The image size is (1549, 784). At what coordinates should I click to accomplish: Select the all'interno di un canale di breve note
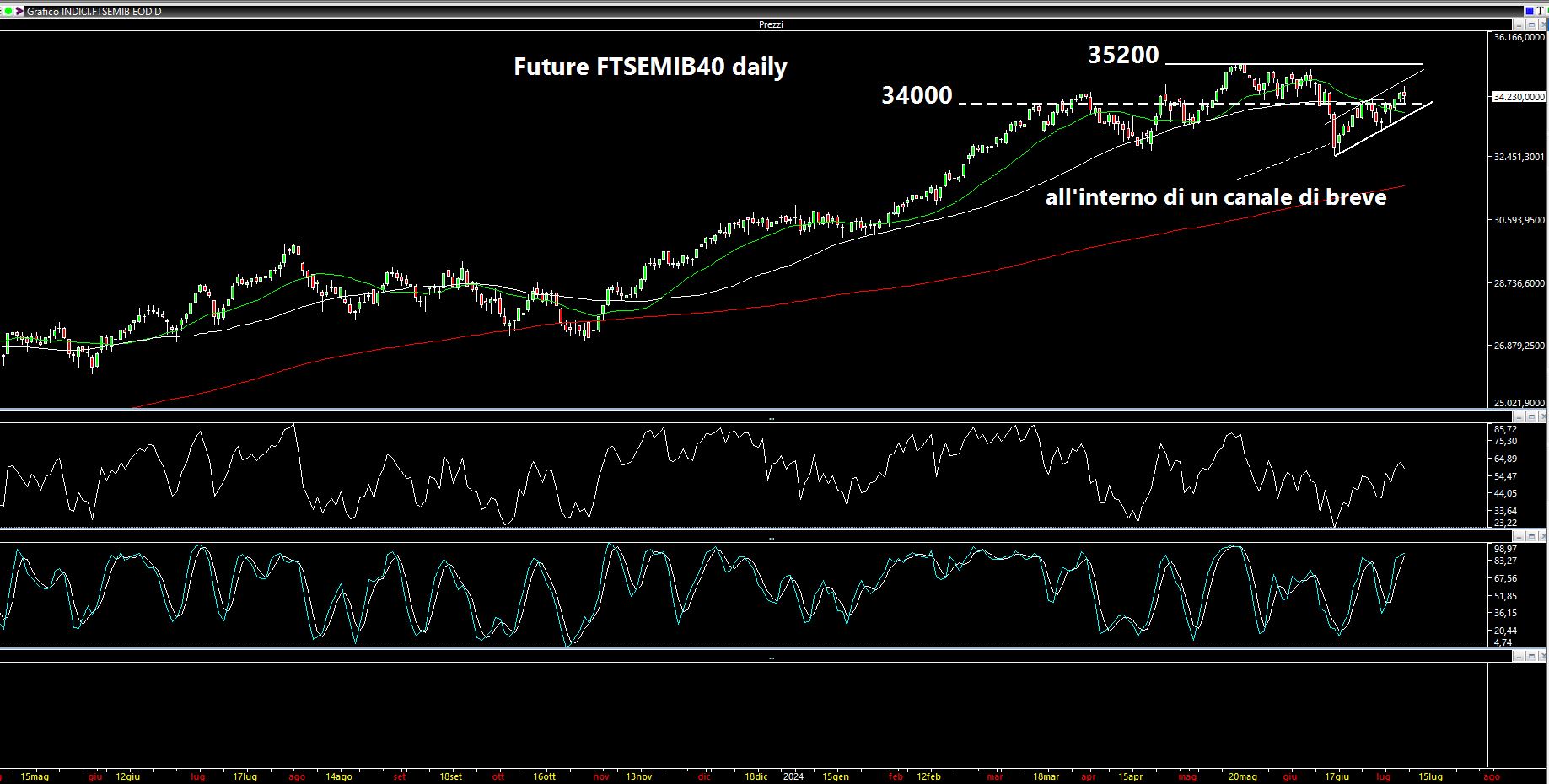click(1216, 198)
